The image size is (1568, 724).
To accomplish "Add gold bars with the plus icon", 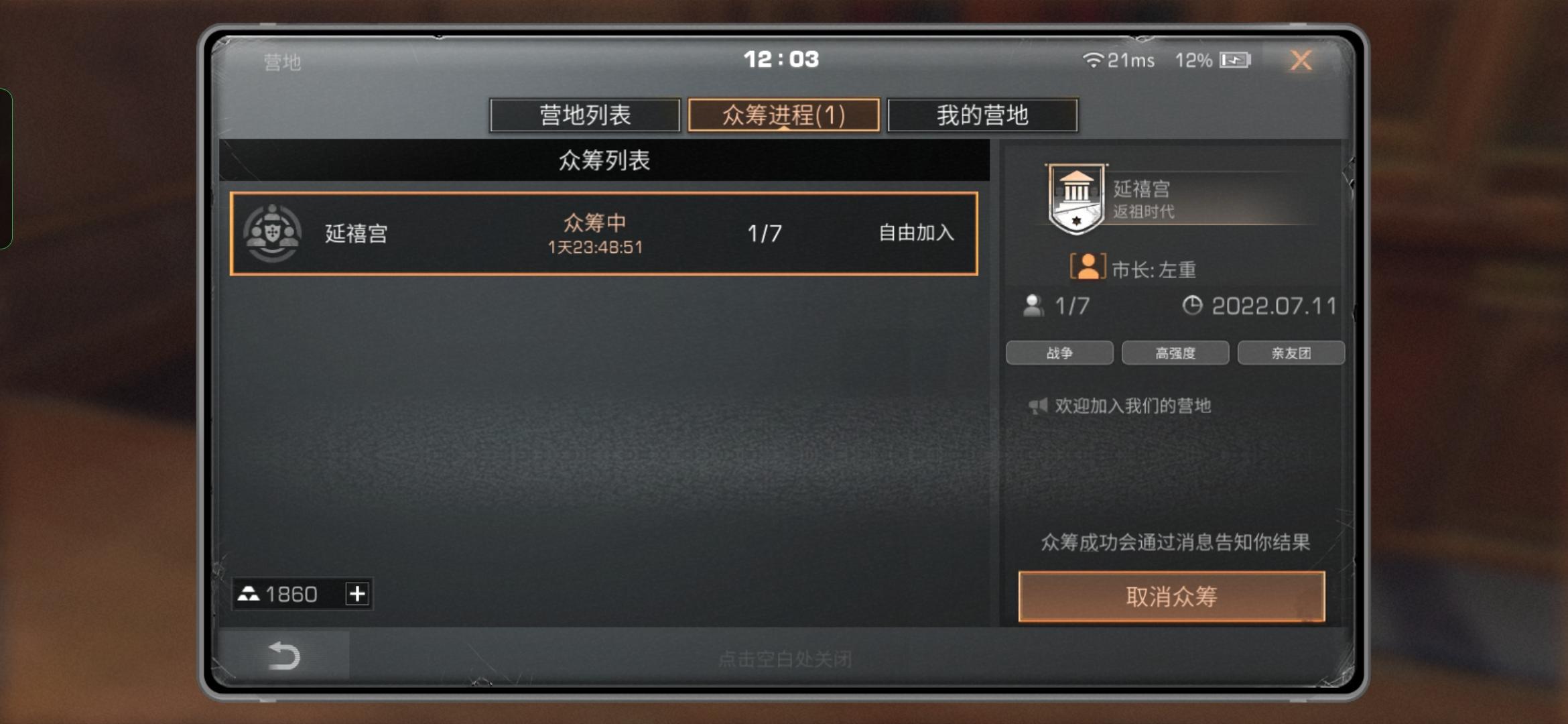I will click(357, 593).
